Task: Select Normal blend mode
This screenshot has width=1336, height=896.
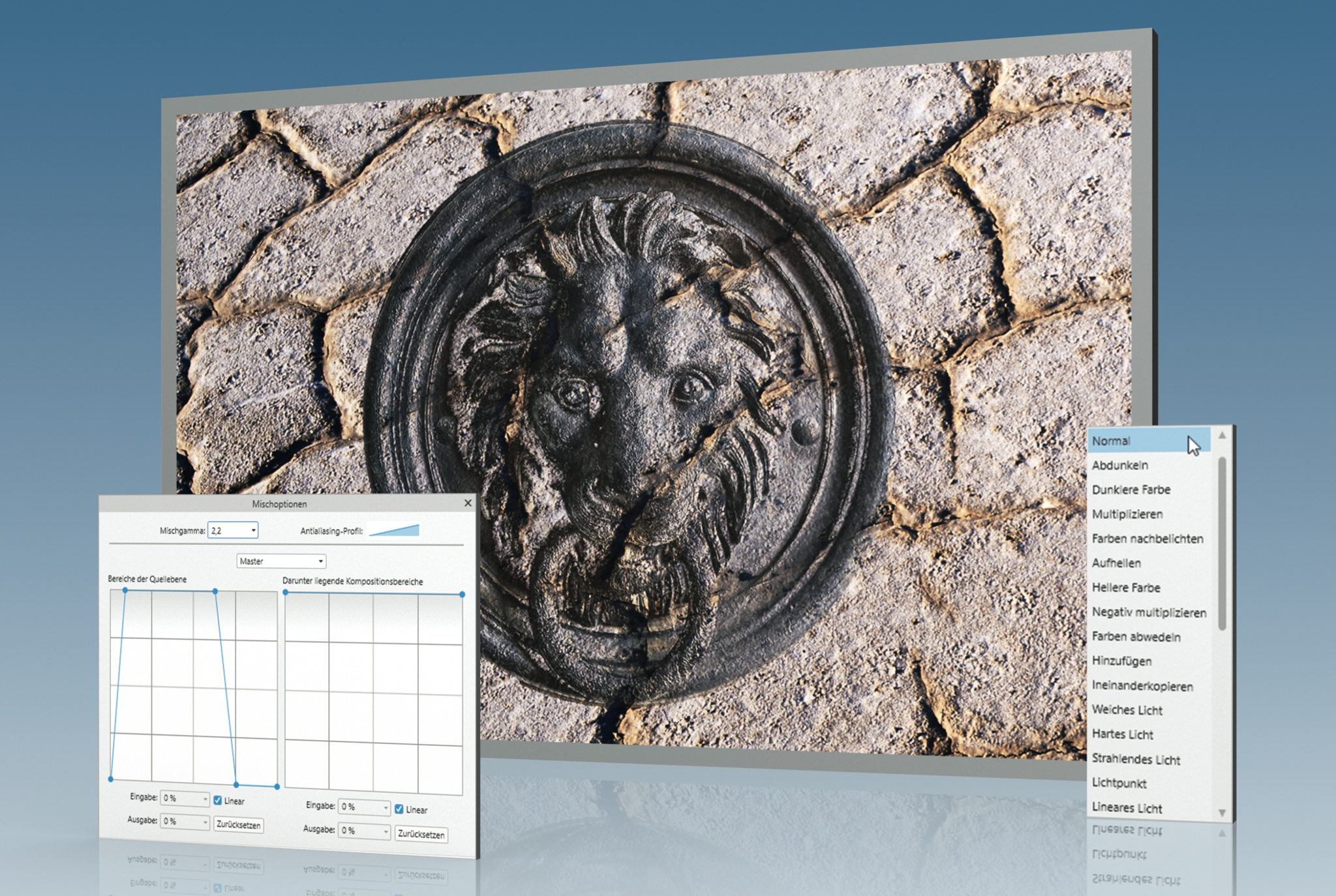Action: click(x=1112, y=441)
